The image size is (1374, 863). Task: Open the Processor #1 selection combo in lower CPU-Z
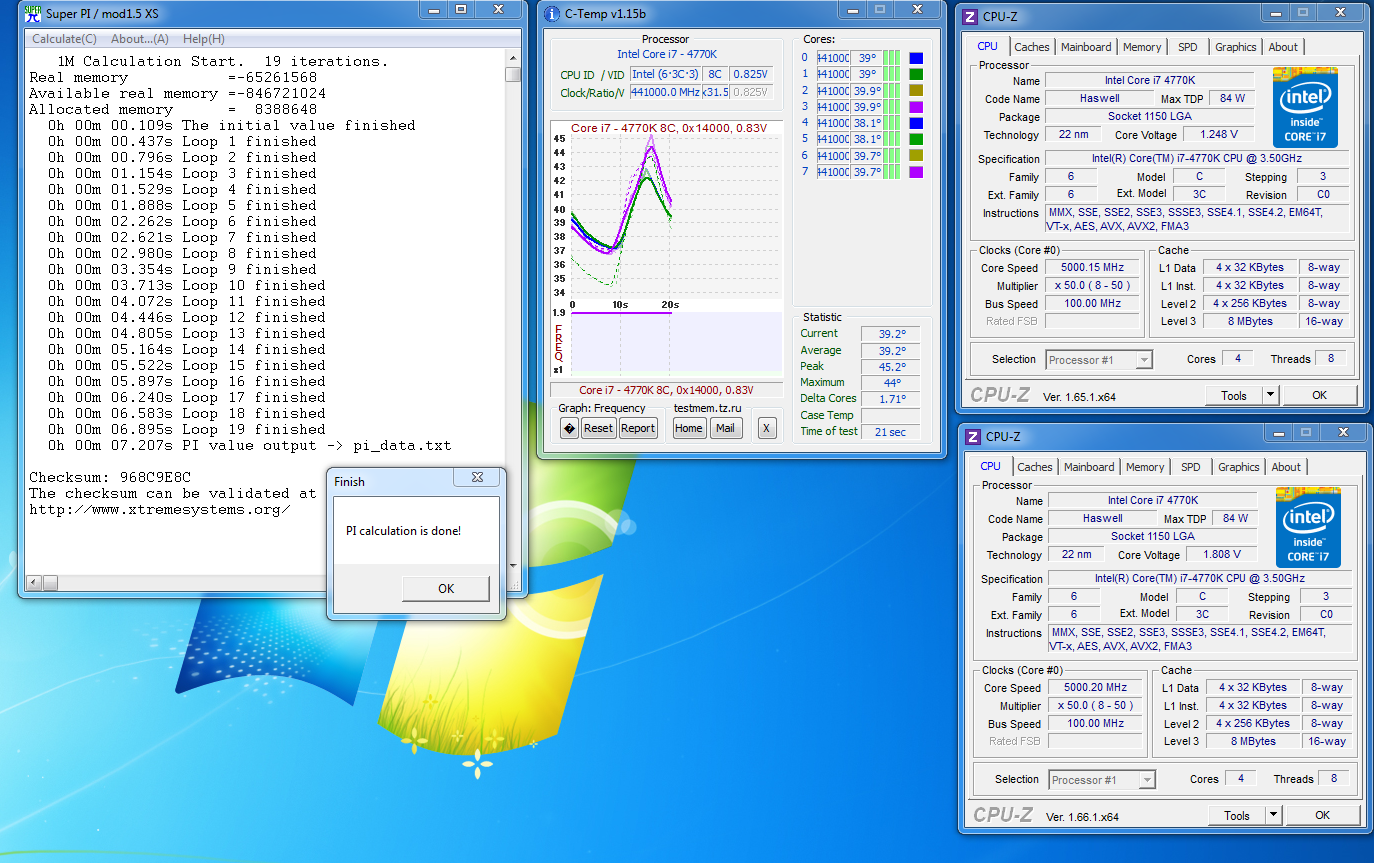click(x=1102, y=780)
